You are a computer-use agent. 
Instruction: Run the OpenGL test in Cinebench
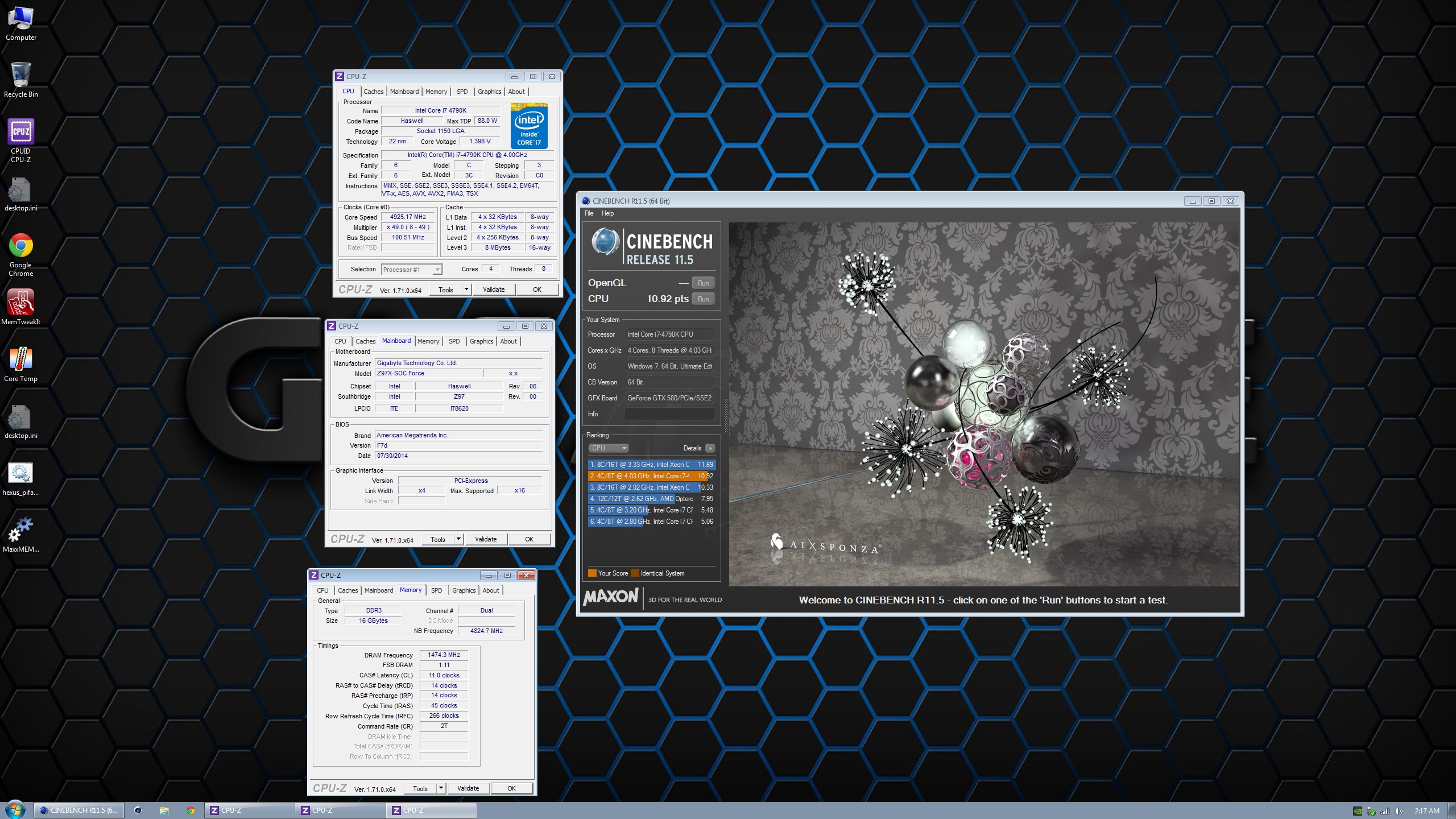[x=703, y=283]
